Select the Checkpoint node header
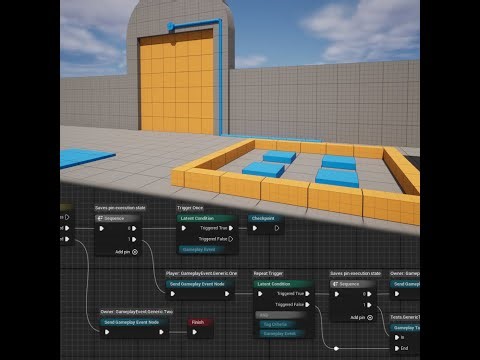 266,218
